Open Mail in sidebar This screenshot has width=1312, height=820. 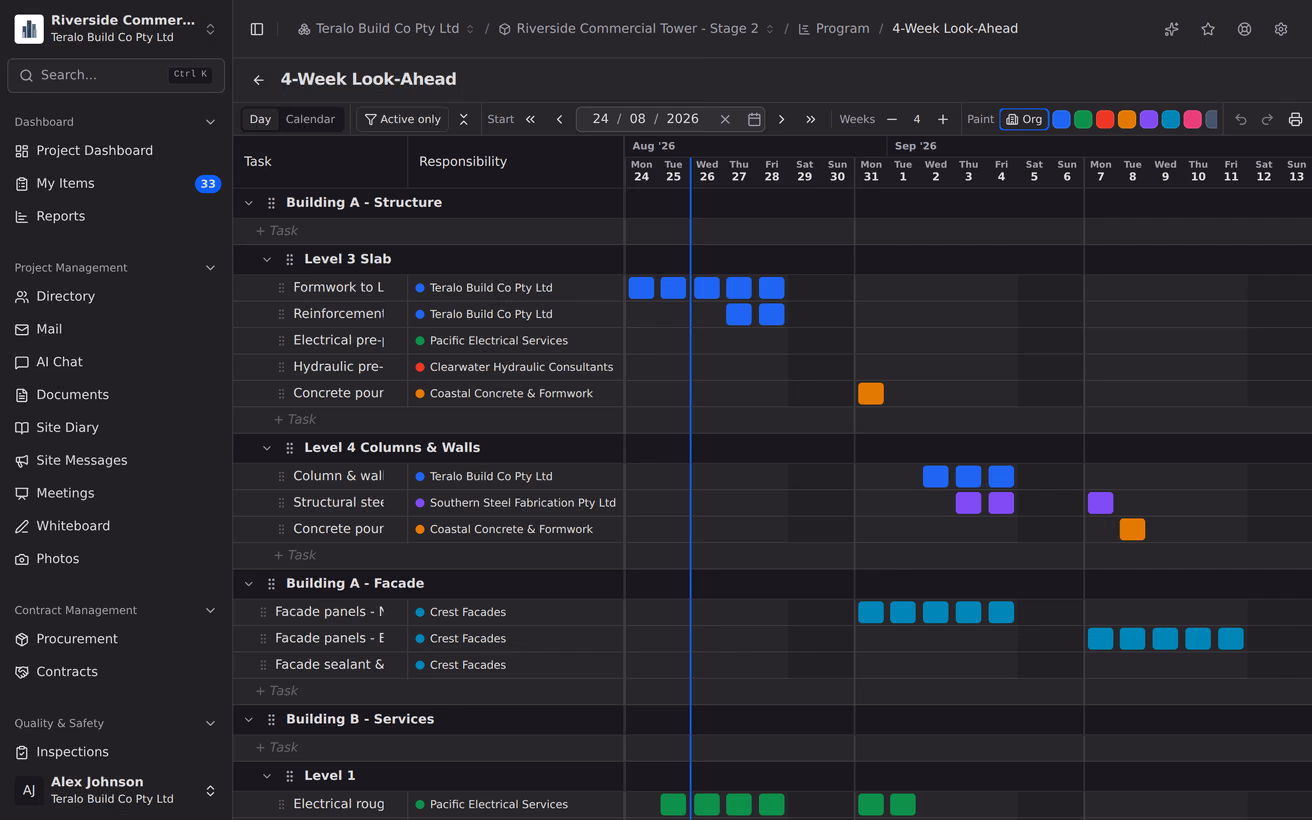(x=116, y=330)
